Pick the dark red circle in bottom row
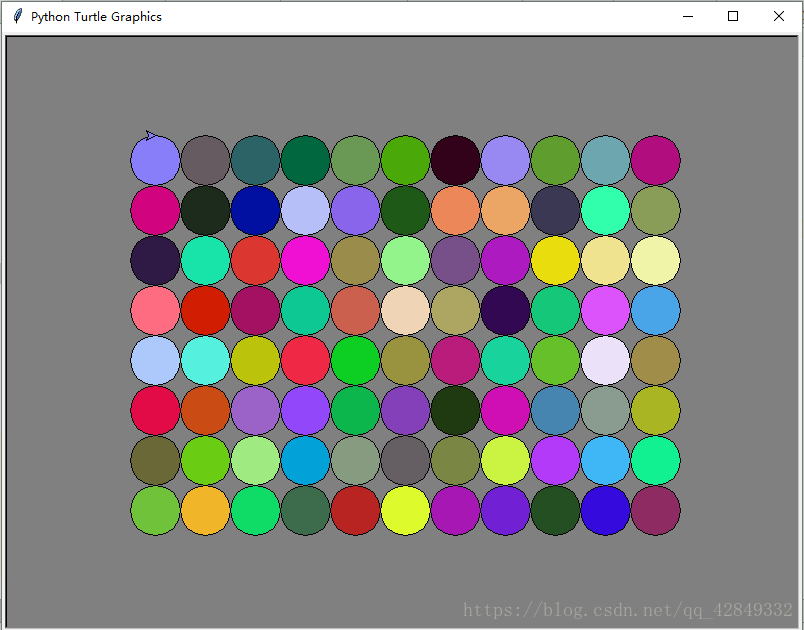The width and height of the screenshot is (804, 630). click(355, 511)
